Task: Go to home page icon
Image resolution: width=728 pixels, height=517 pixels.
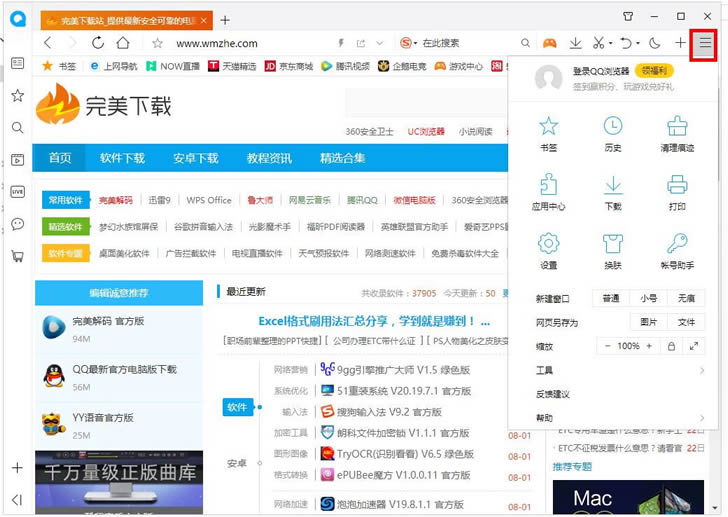Action: coord(123,43)
